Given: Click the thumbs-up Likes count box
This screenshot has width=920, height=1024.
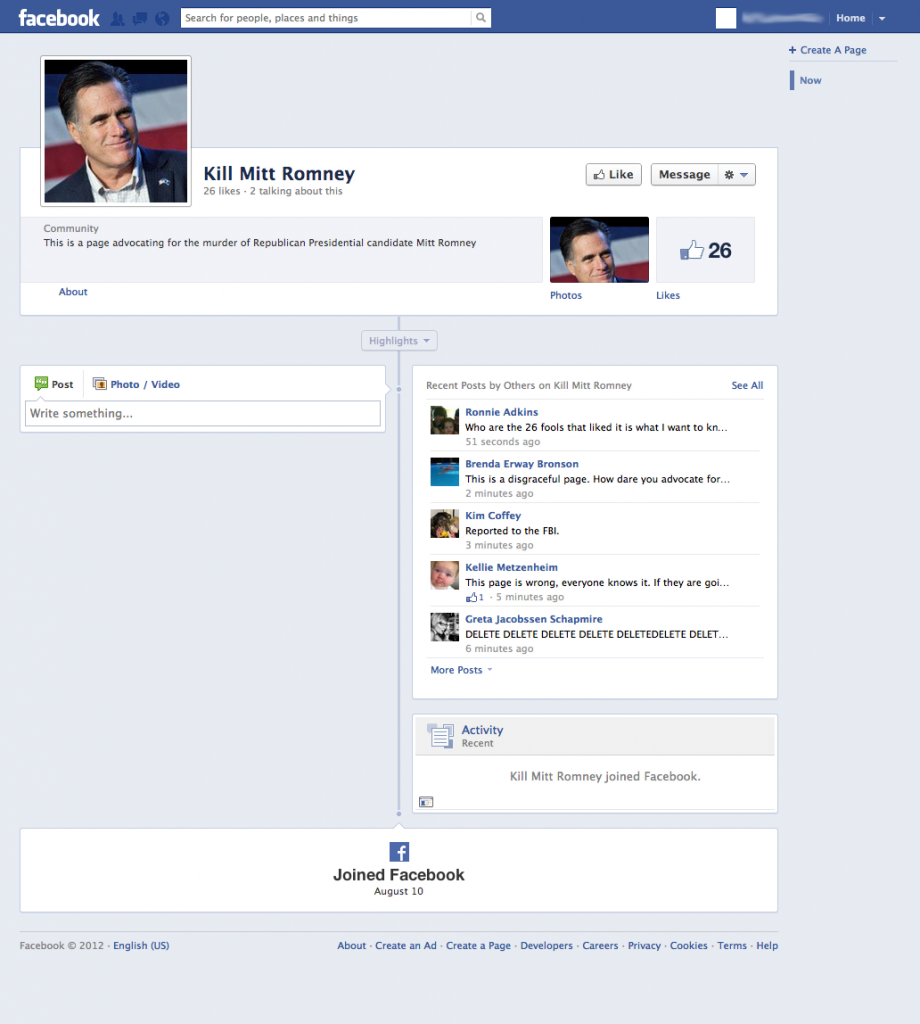Looking at the screenshot, I should (x=705, y=250).
